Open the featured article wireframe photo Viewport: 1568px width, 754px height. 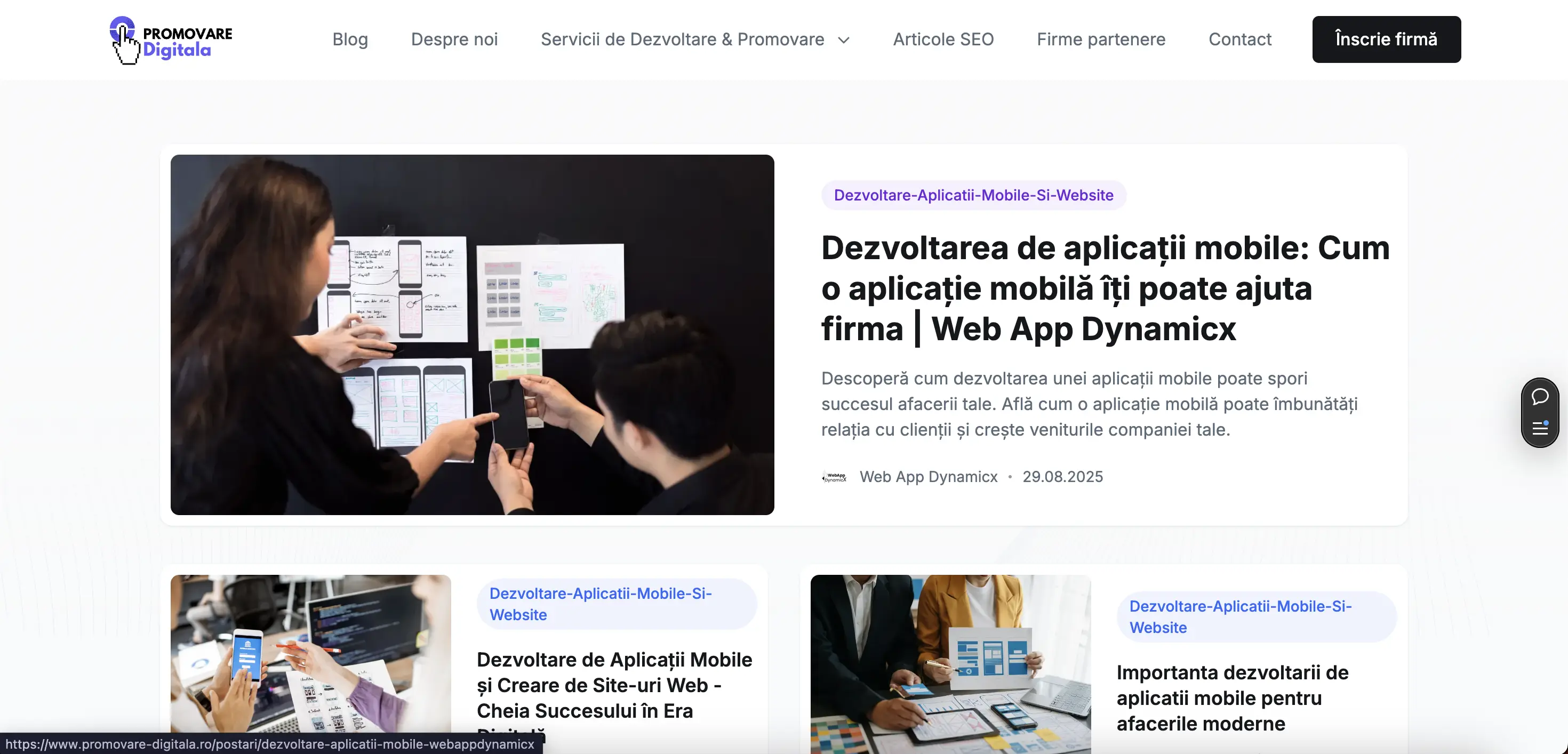(x=473, y=335)
